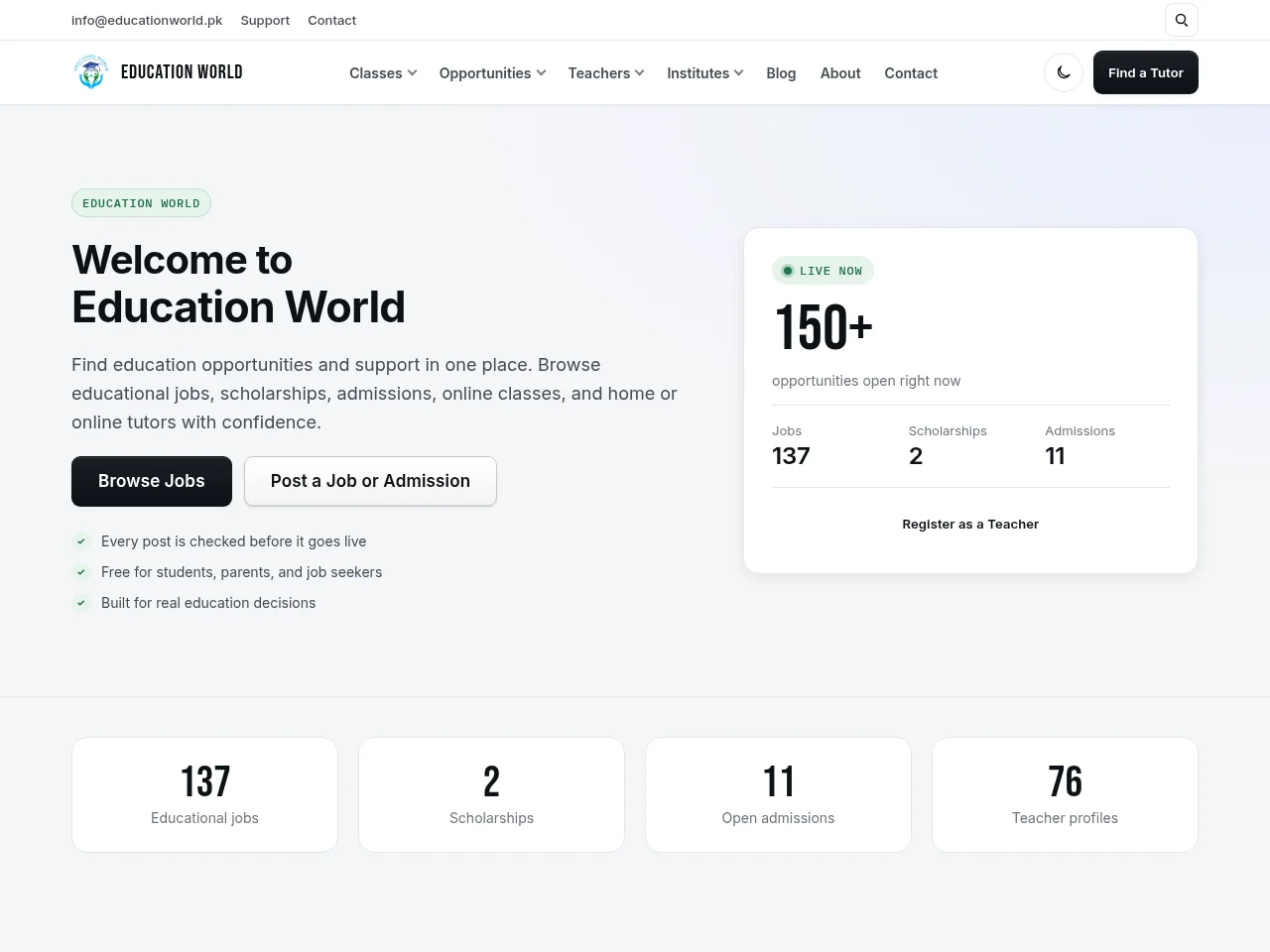
Task: Open the Blog page from navigation
Action: (x=781, y=73)
